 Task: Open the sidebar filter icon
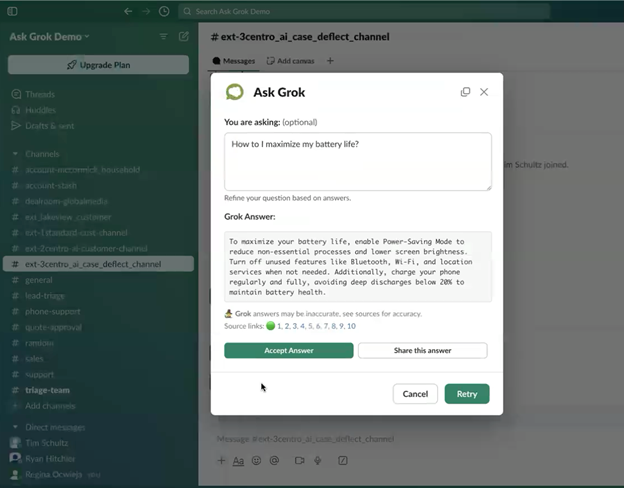click(163, 37)
